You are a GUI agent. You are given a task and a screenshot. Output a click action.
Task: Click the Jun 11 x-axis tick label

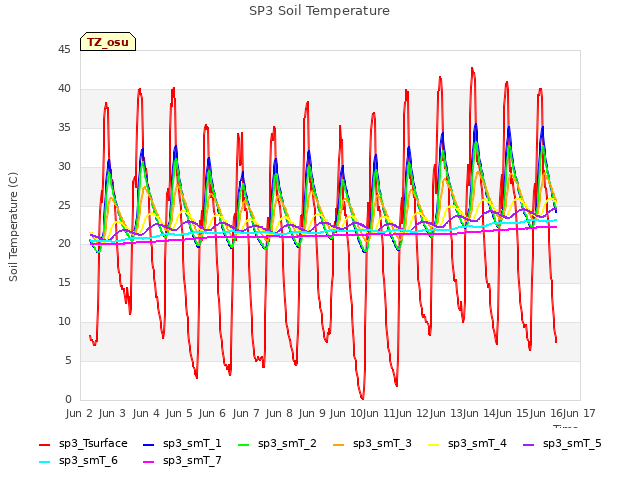379,413
